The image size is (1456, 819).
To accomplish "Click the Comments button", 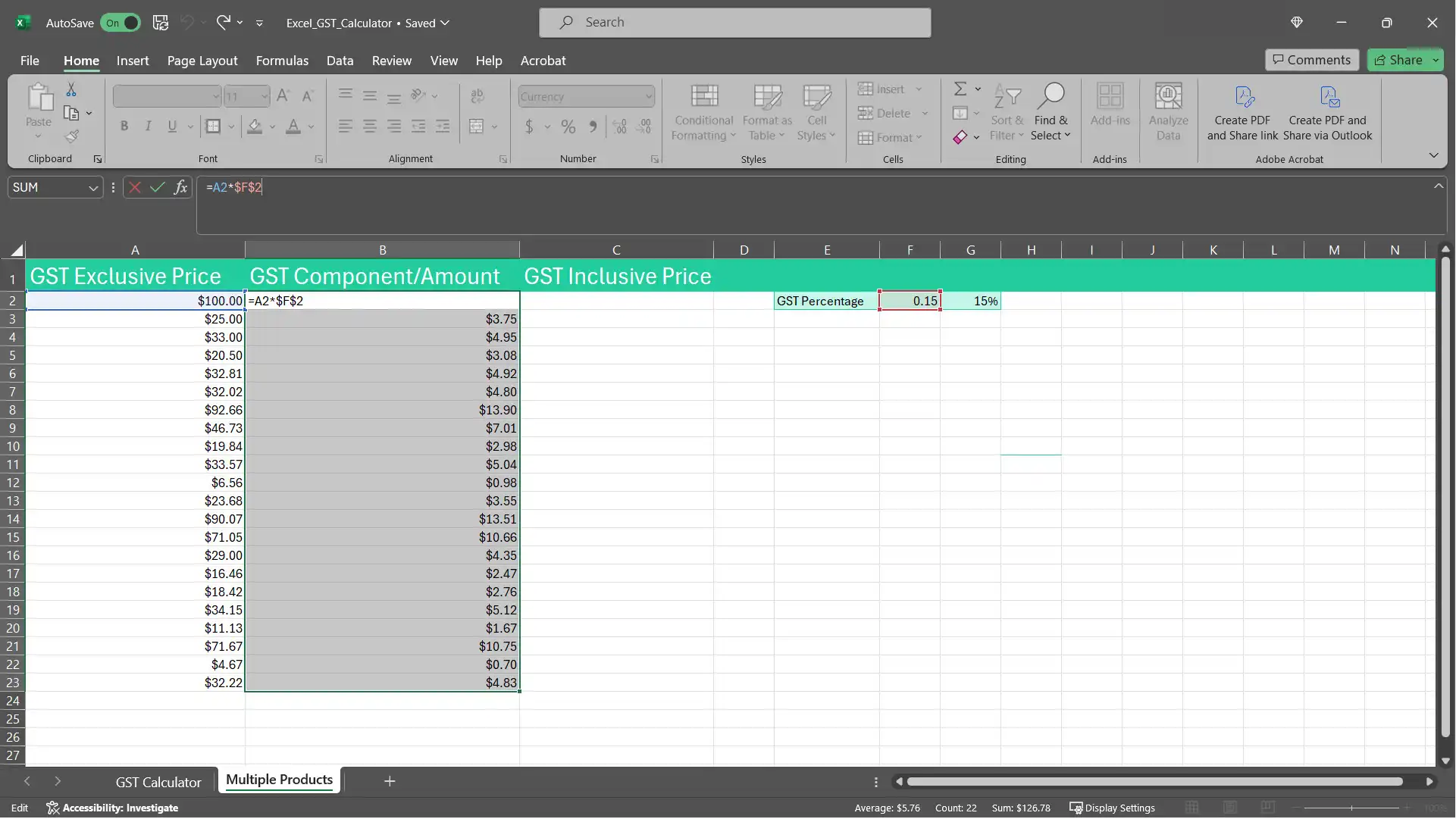I will [1311, 60].
